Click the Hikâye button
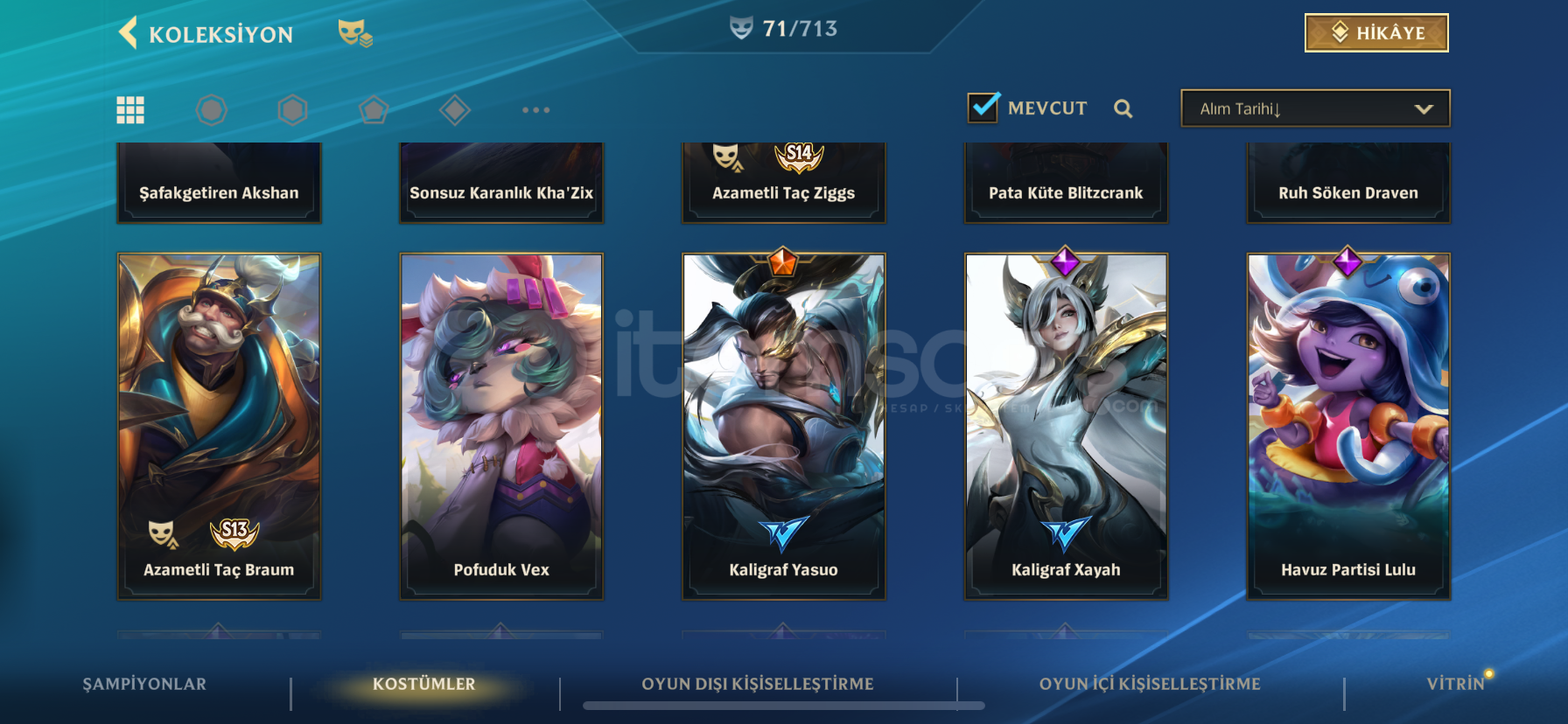 pyautogui.click(x=1376, y=33)
